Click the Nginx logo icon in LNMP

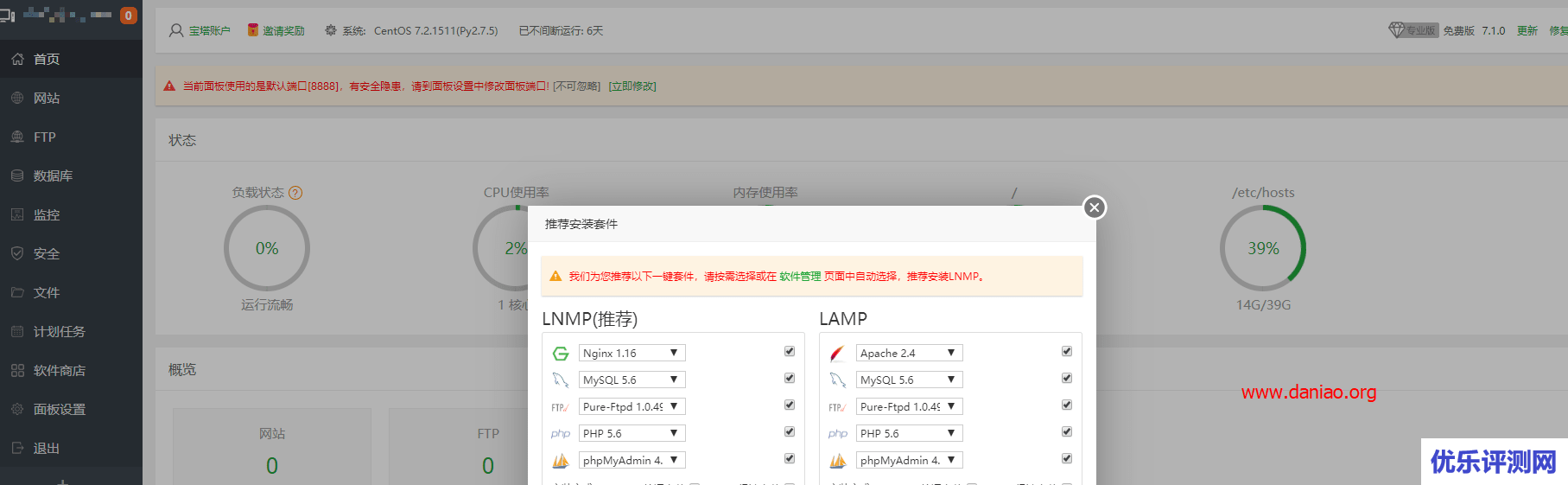pos(561,354)
